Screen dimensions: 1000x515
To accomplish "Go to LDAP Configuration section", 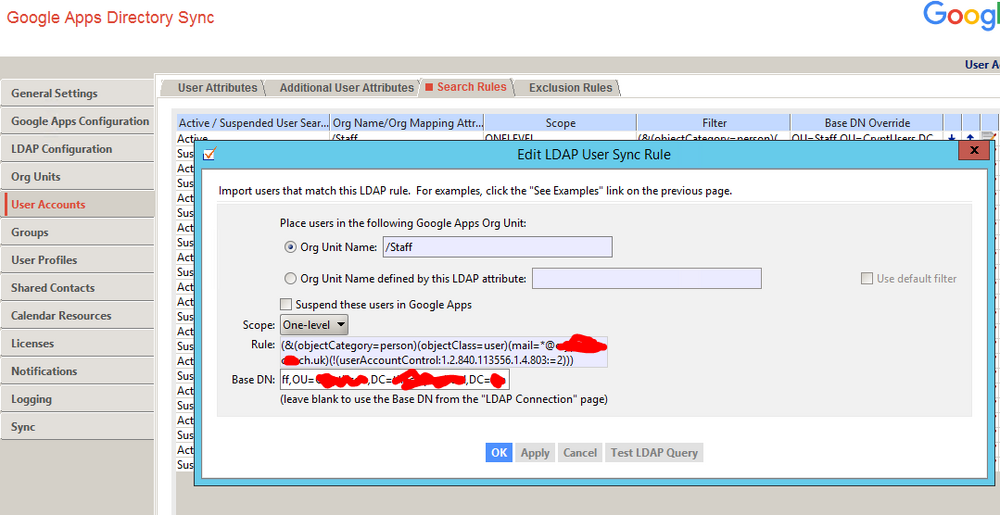I will (x=77, y=149).
